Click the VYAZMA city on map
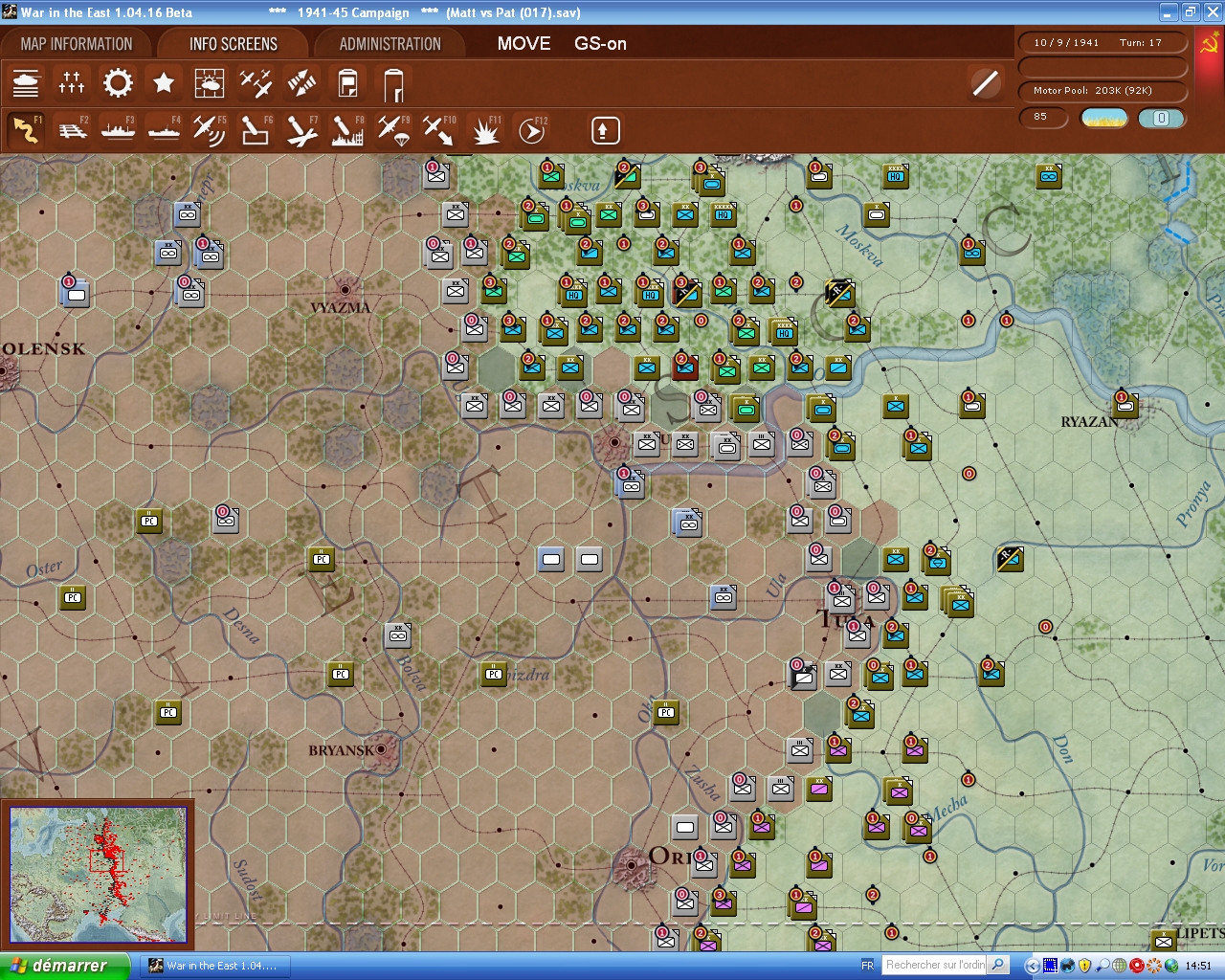 345,289
